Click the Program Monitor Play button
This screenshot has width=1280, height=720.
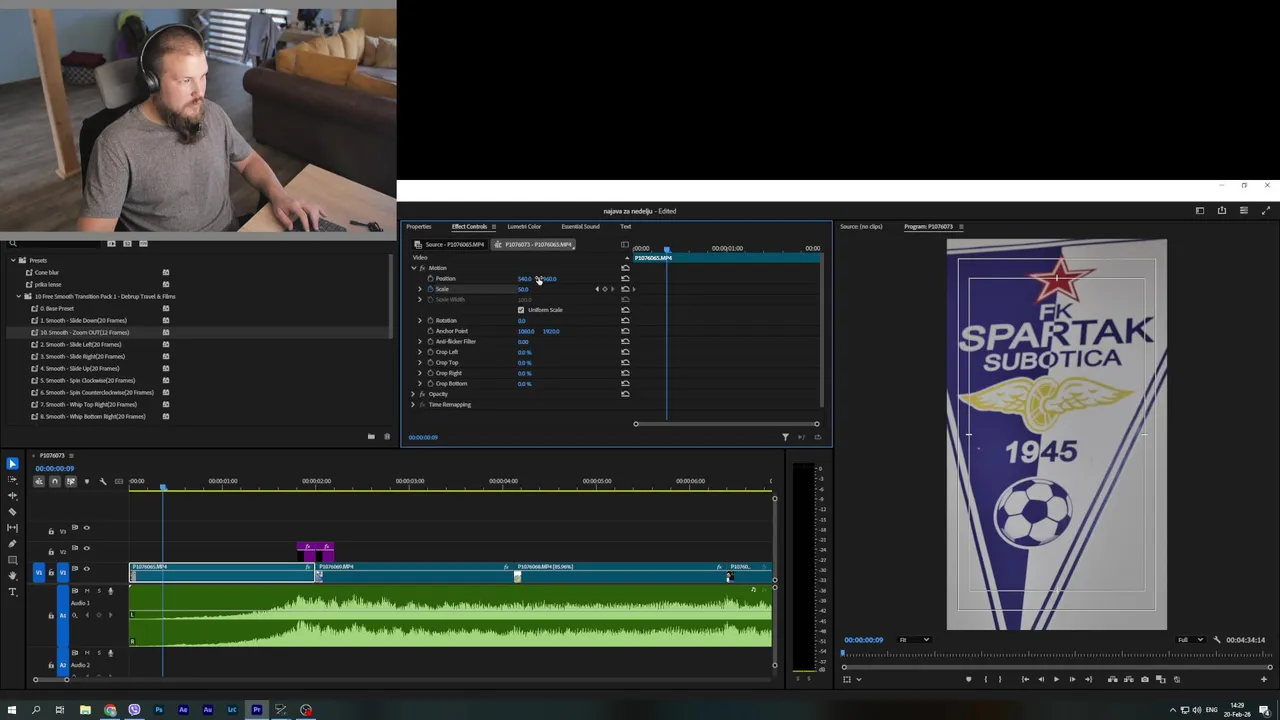pyautogui.click(x=1056, y=679)
